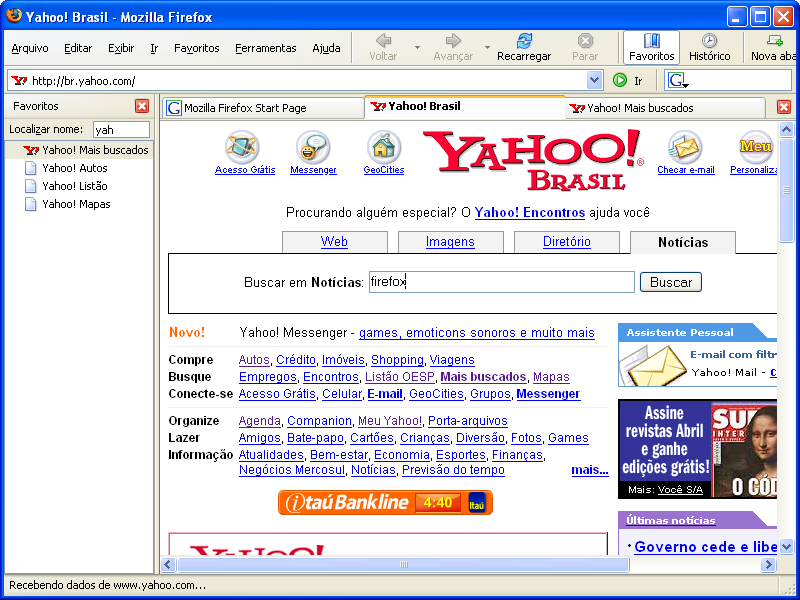The image size is (800, 600).
Task: Click the Checar e-mail envelope icon
Action: [685, 147]
